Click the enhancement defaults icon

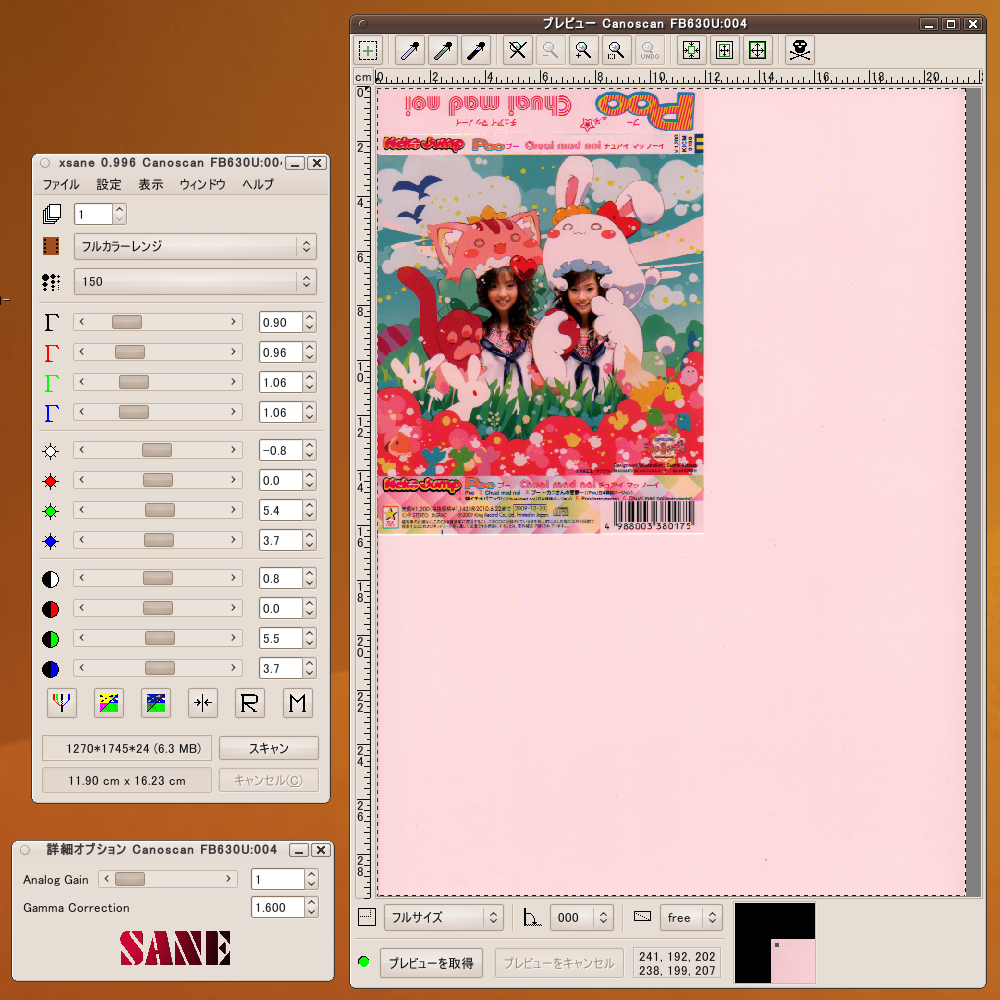[156, 703]
